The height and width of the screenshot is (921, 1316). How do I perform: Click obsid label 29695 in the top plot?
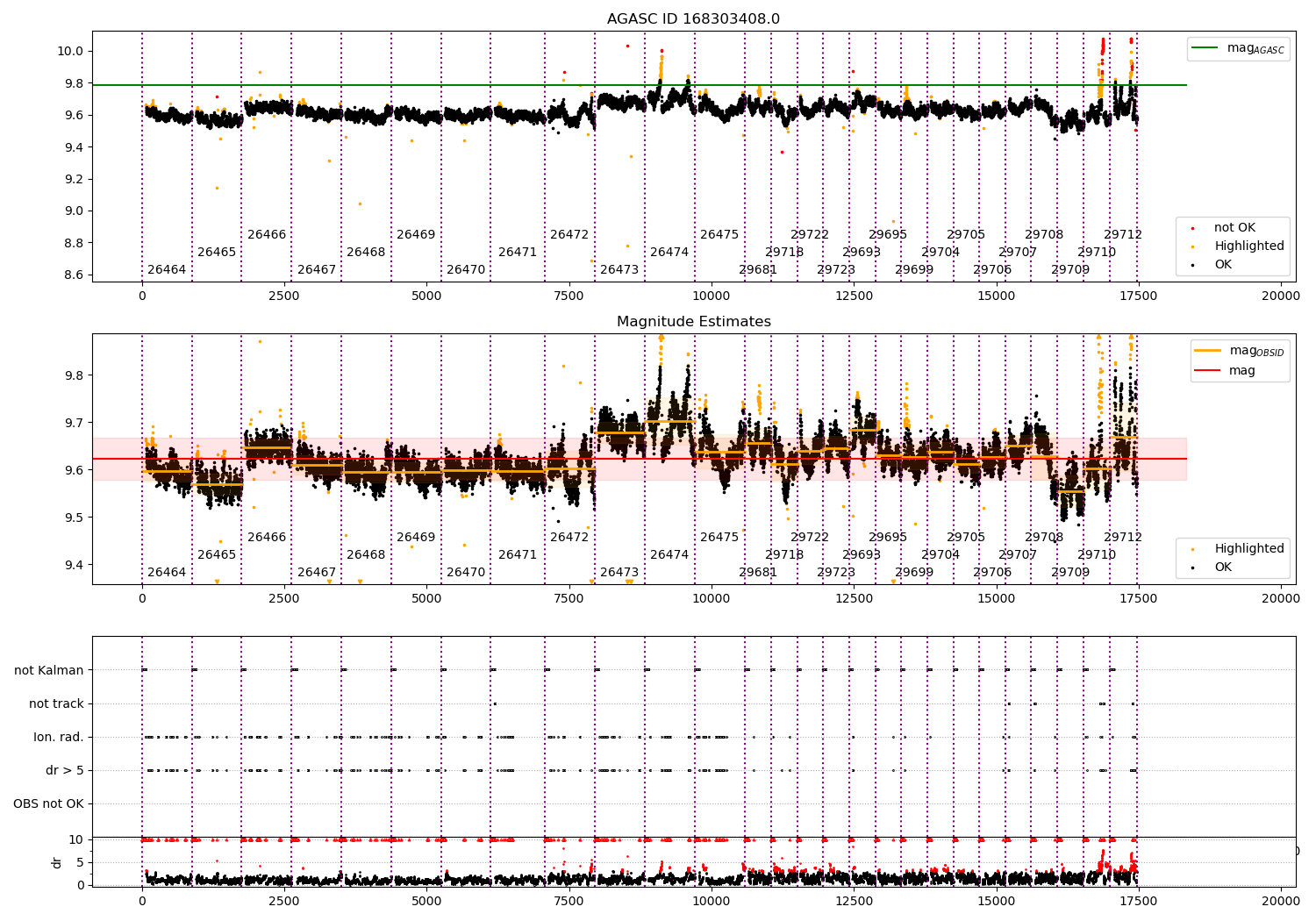(888, 234)
